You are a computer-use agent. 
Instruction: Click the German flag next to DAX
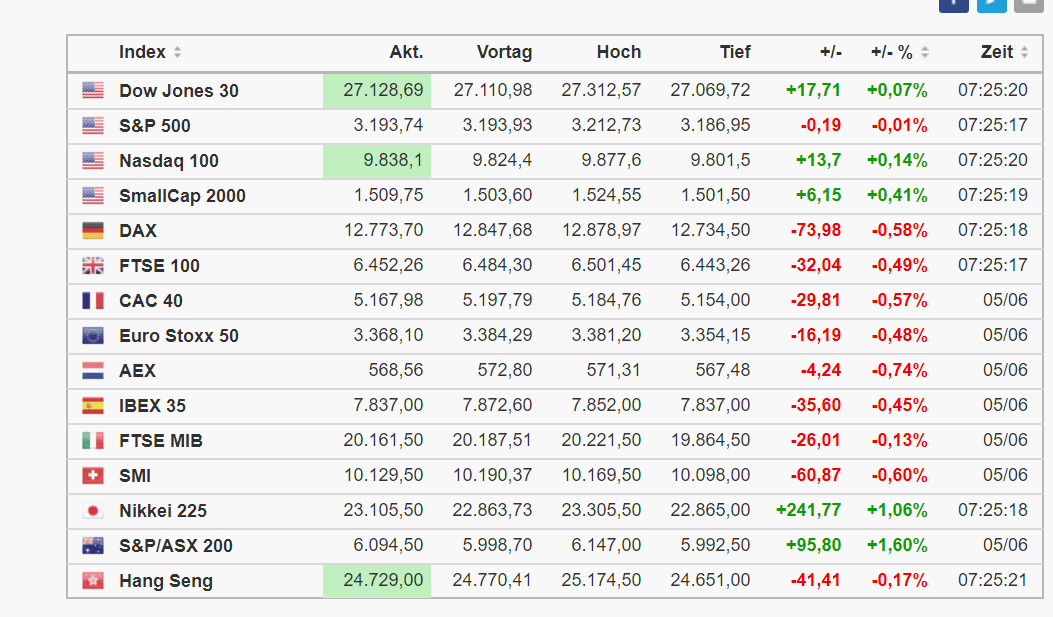[x=93, y=231]
